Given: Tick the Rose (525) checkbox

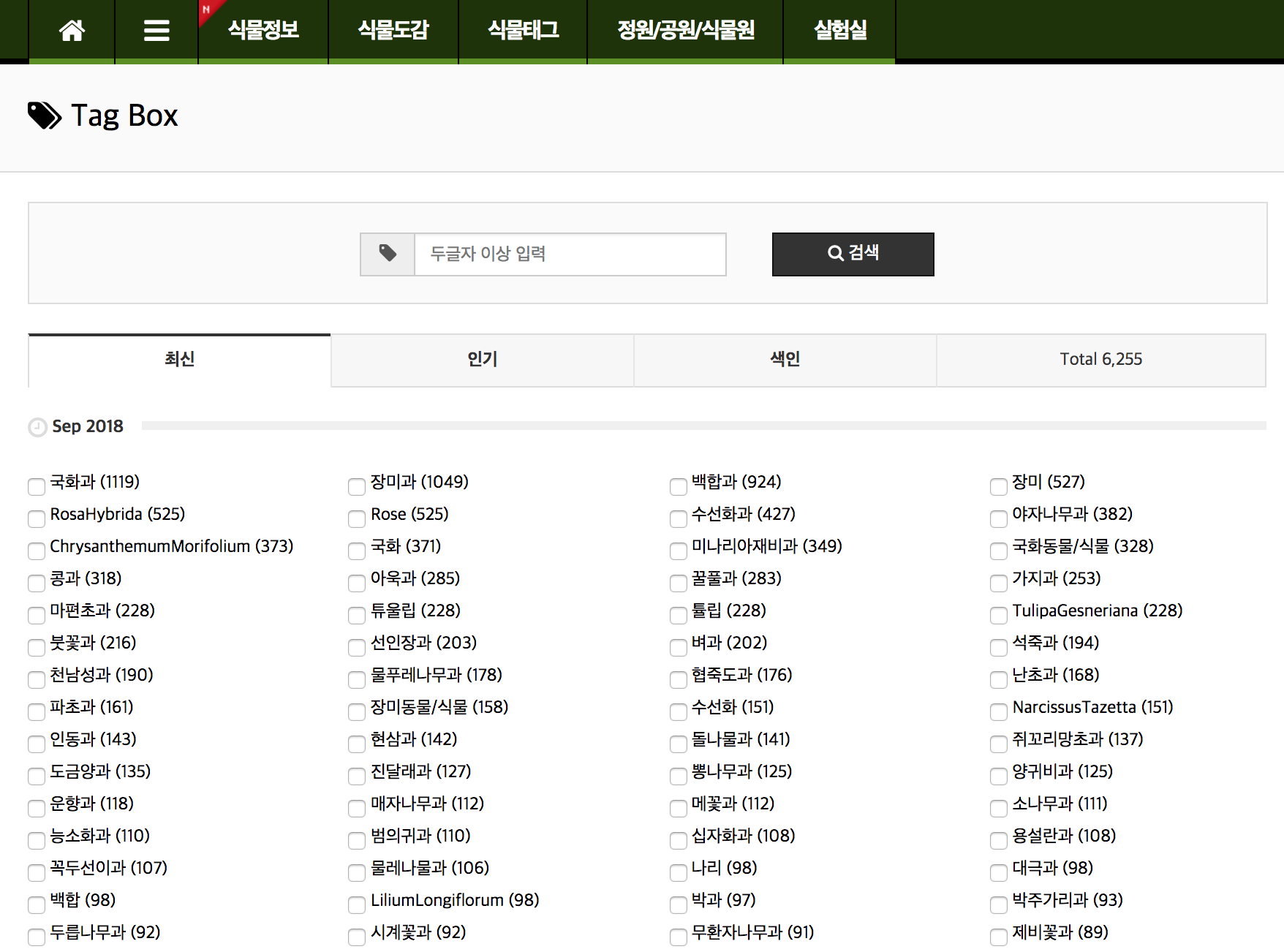Looking at the screenshot, I should coord(357,518).
